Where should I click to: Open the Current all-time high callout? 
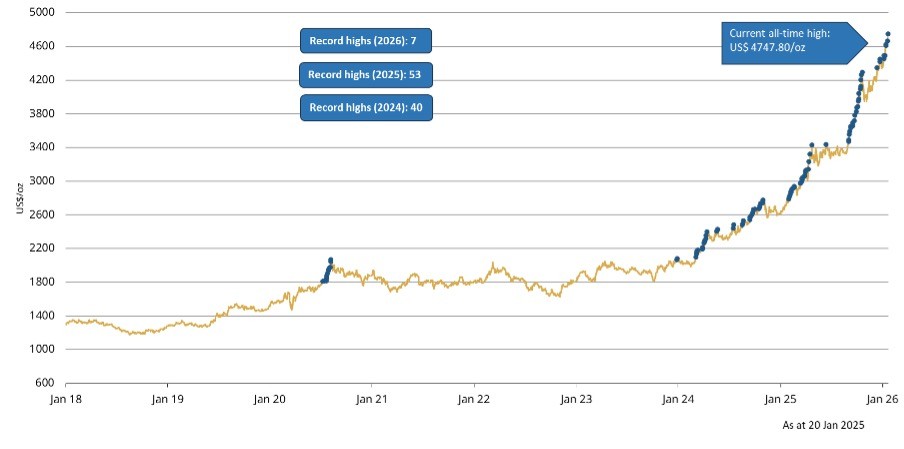coord(787,42)
